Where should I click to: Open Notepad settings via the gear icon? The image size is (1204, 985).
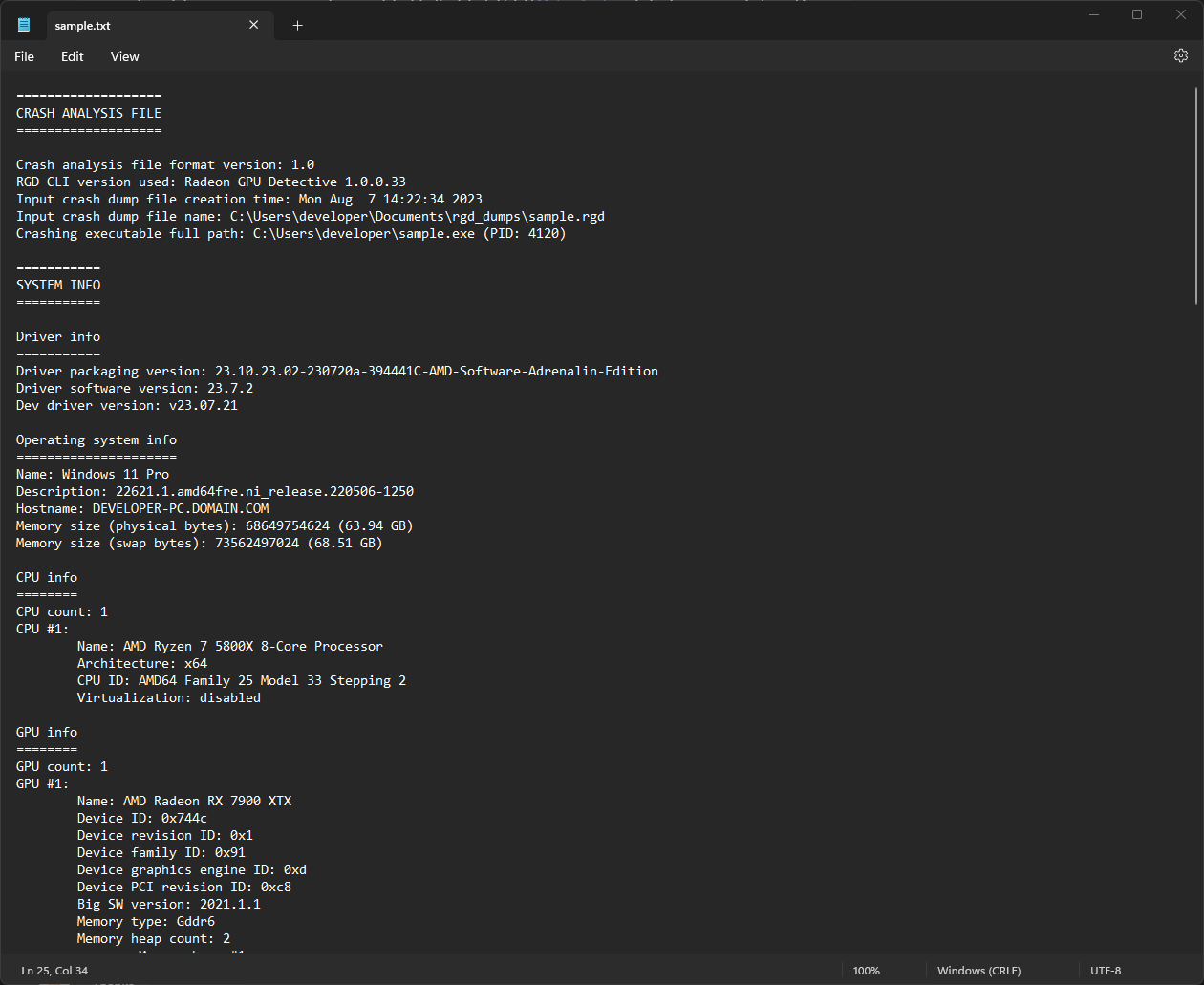tap(1181, 55)
